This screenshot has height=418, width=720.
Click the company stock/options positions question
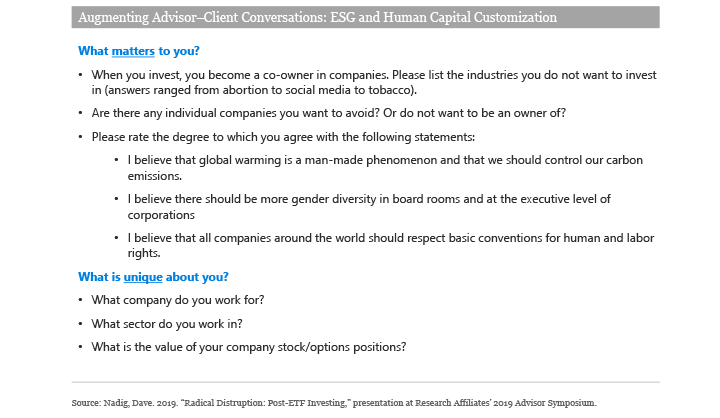(248, 346)
